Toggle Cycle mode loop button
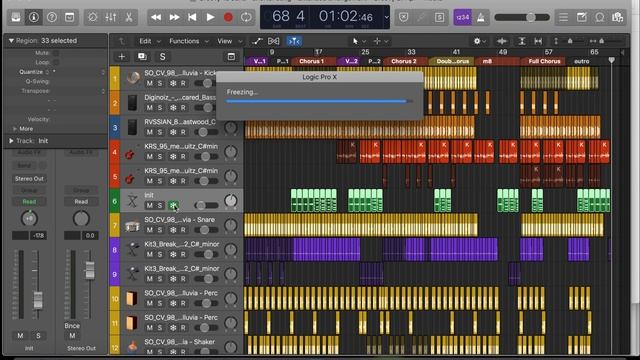This screenshot has height=360, width=640. click(x=246, y=17)
